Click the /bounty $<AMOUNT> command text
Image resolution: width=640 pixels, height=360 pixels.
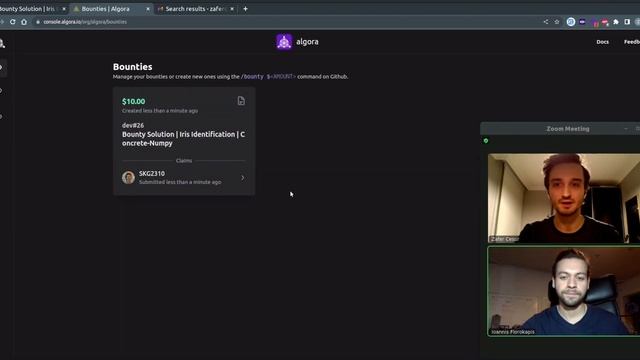[x=268, y=76]
